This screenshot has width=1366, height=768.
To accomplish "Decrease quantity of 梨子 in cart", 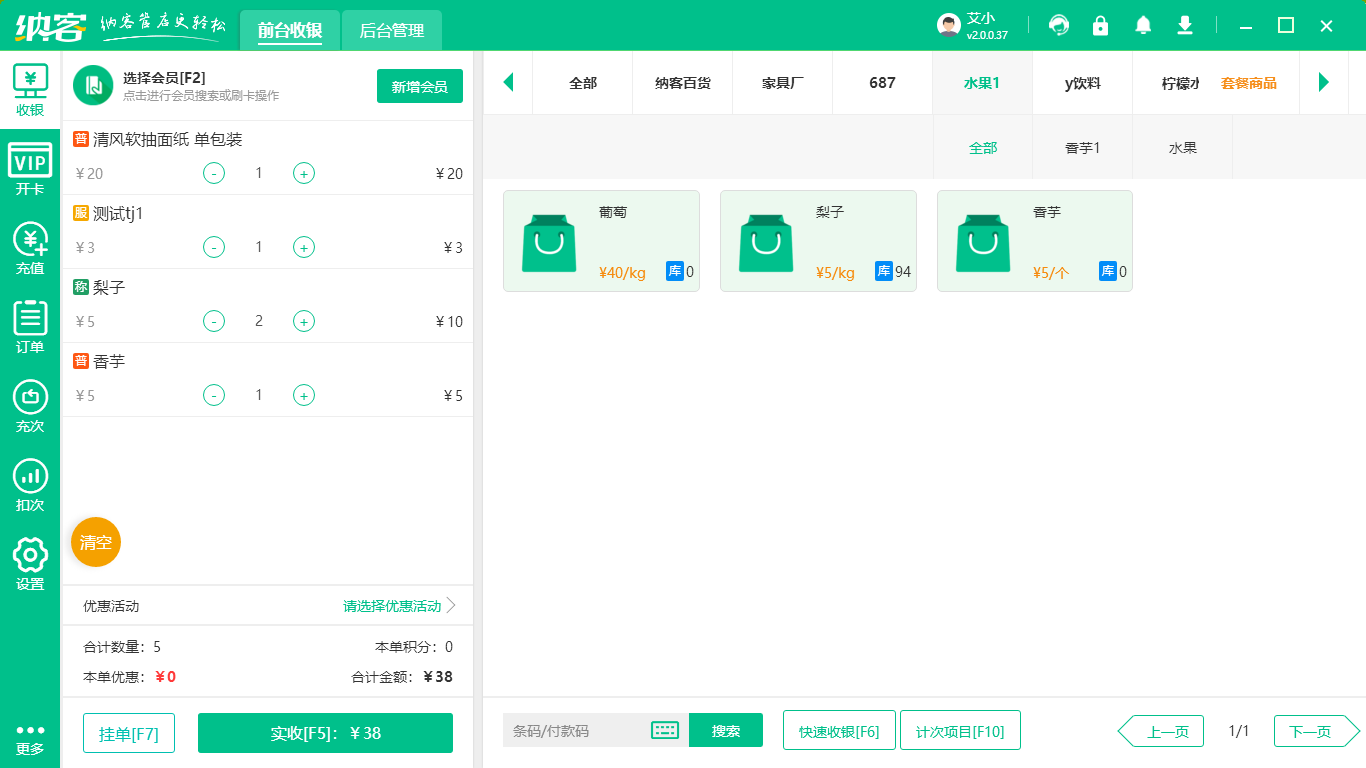I will point(214,321).
